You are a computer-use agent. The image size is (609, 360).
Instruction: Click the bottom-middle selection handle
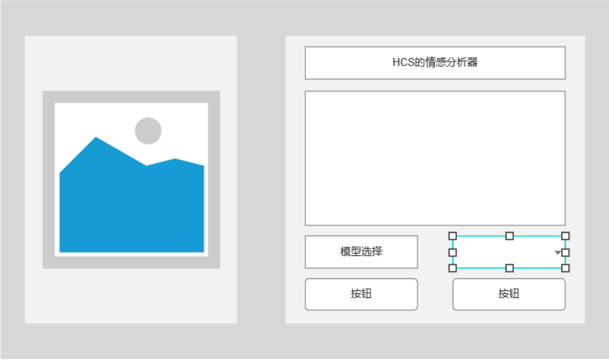510,268
